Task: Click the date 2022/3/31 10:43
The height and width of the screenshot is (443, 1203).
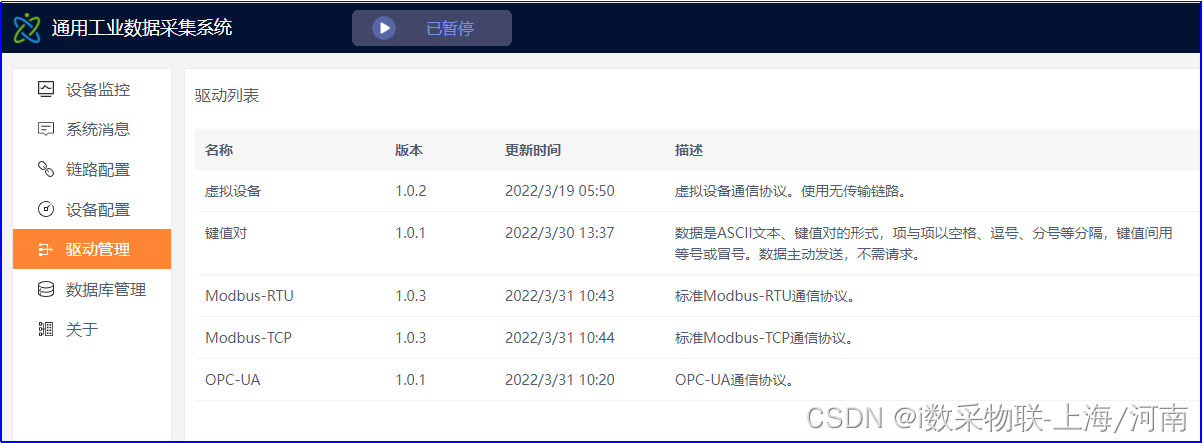Action: click(x=560, y=296)
